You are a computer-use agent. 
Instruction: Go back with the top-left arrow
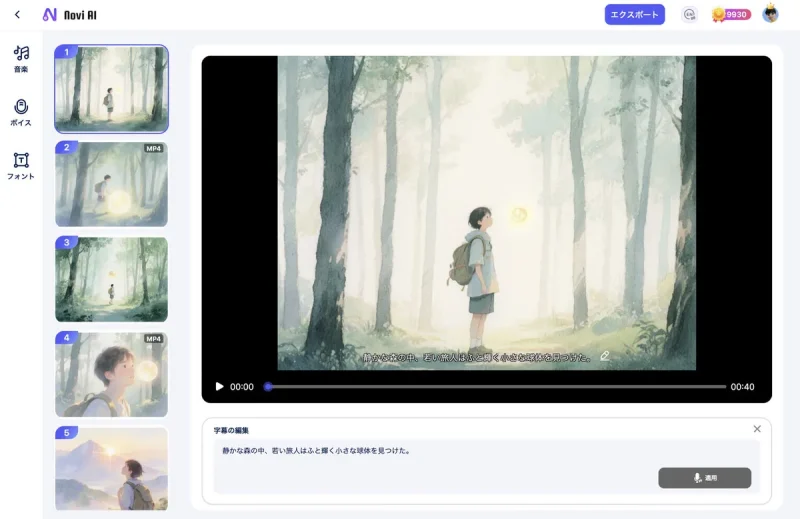(x=17, y=15)
